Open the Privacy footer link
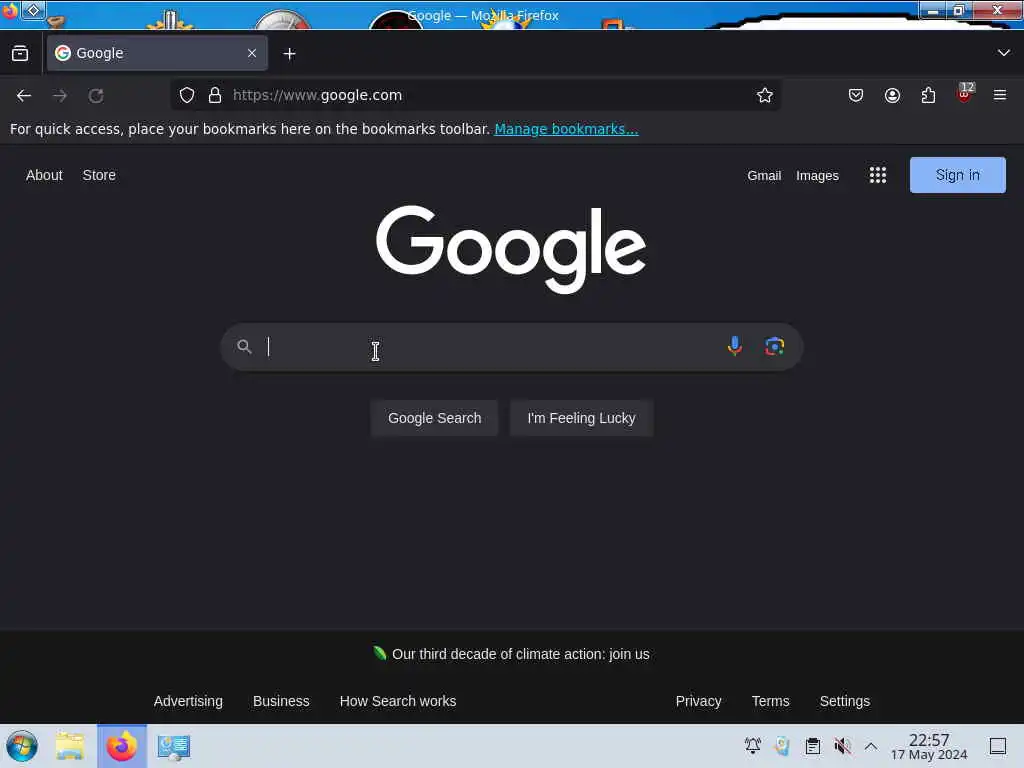The image size is (1024, 768). point(698,701)
